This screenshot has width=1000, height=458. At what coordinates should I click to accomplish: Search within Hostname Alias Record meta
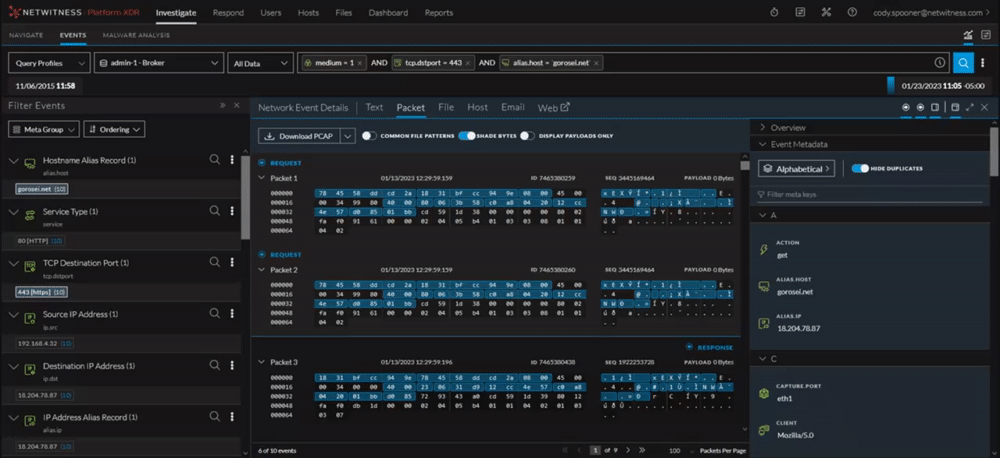214,160
